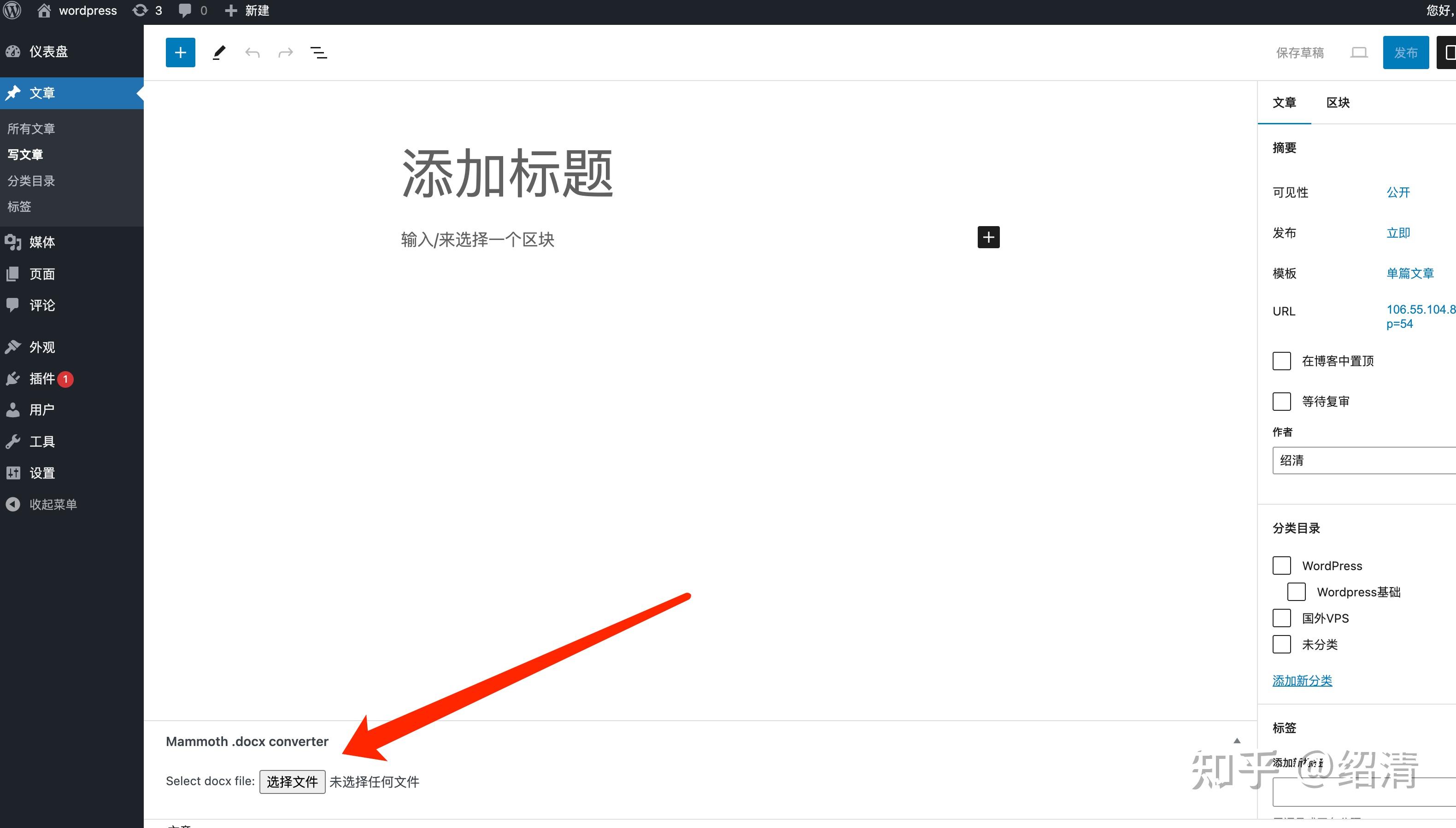The image size is (1456, 828).
Task: Enable 在博客中置顶 checkbox
Action: [x=1281, y=361]
